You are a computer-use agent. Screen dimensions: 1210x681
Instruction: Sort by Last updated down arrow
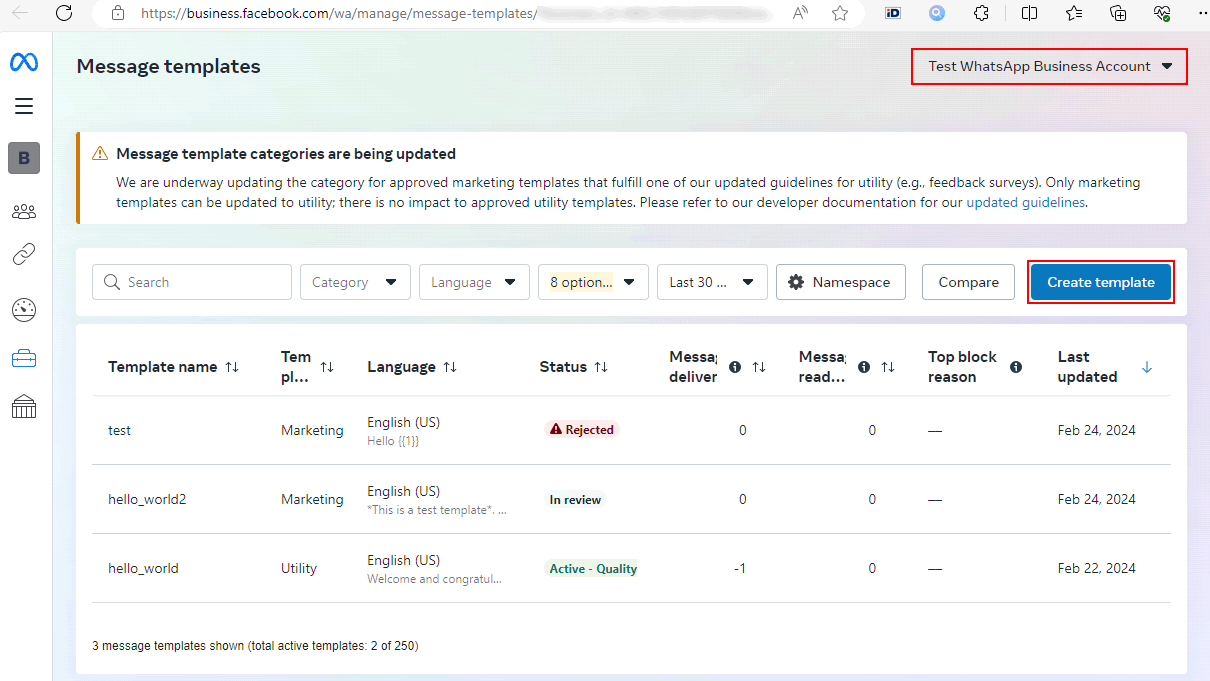tap(1147, 367)
